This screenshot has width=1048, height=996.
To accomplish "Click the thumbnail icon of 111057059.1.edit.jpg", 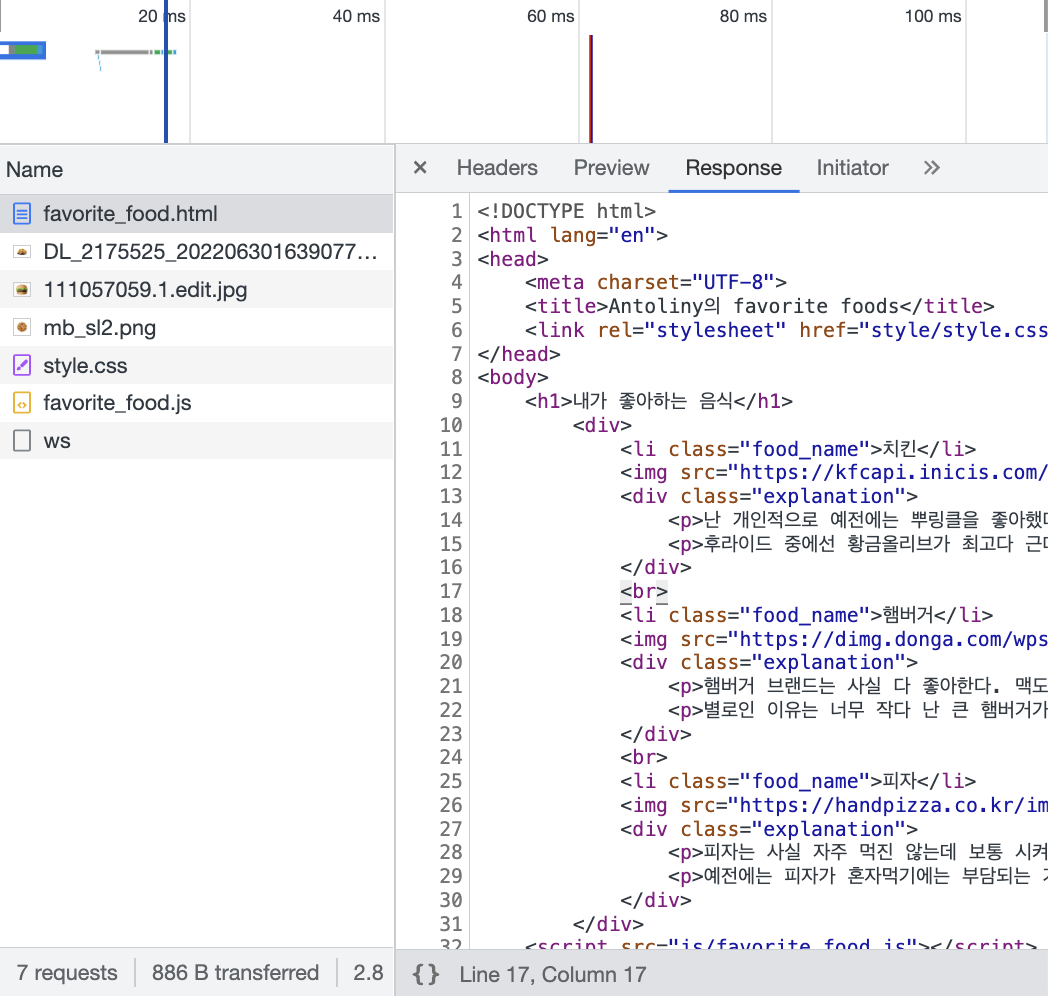I will coord(22,289).
